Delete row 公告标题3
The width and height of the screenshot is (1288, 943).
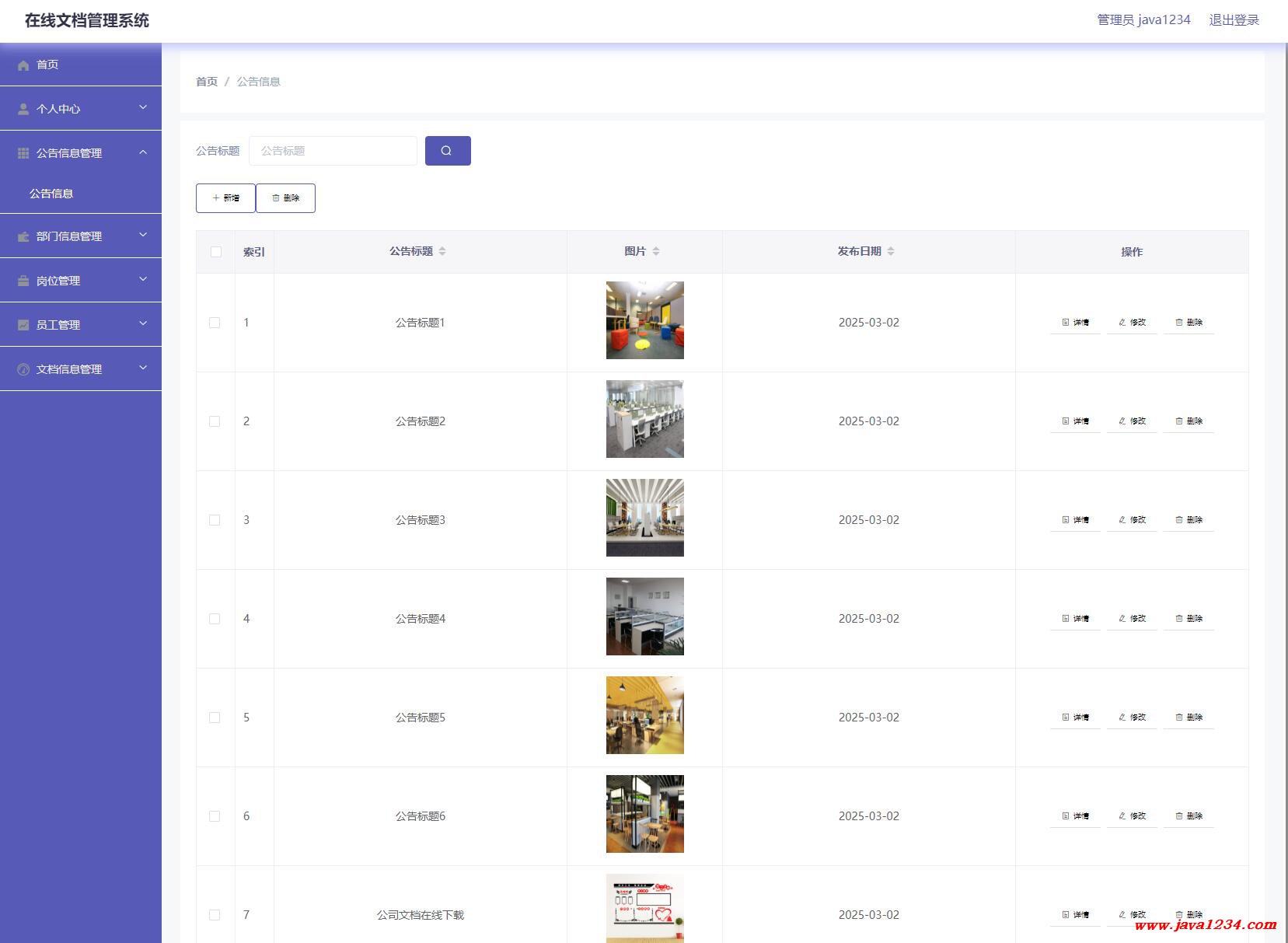[1189, 520]
